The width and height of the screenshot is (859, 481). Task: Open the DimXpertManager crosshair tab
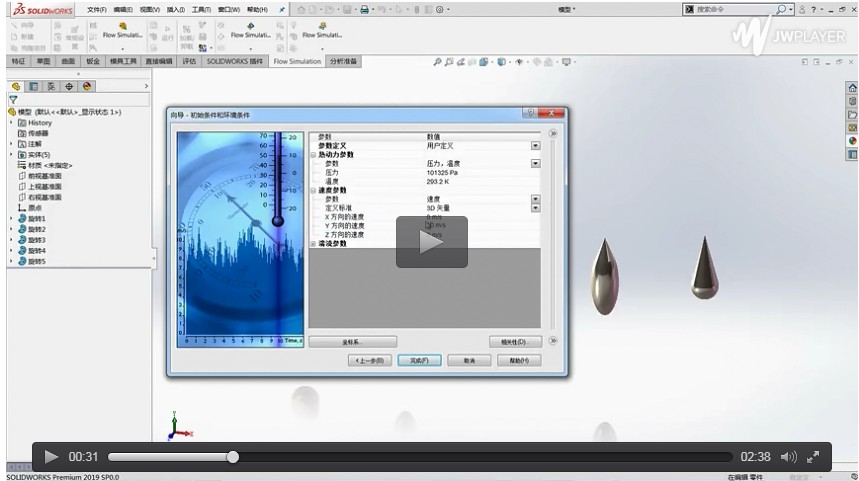coord(69,86)
